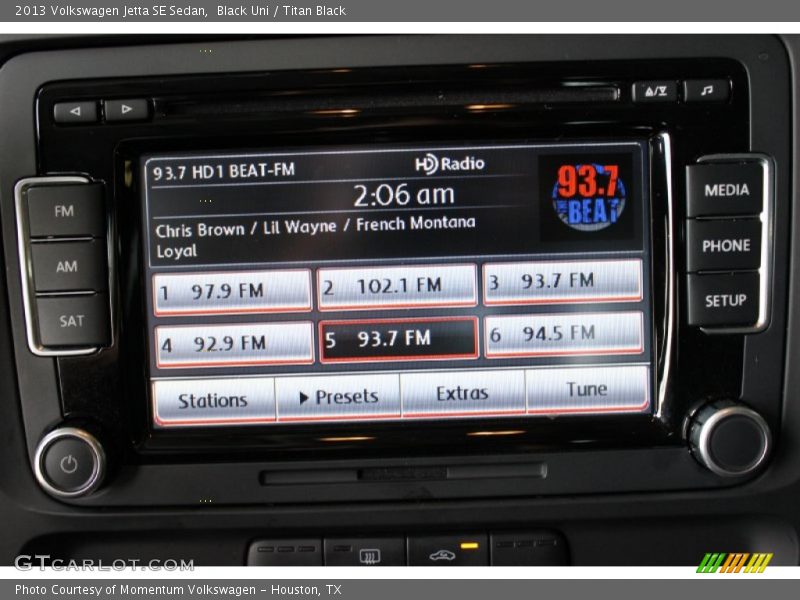
Task: Open the Presets tab
Action: tap(338, 397)
